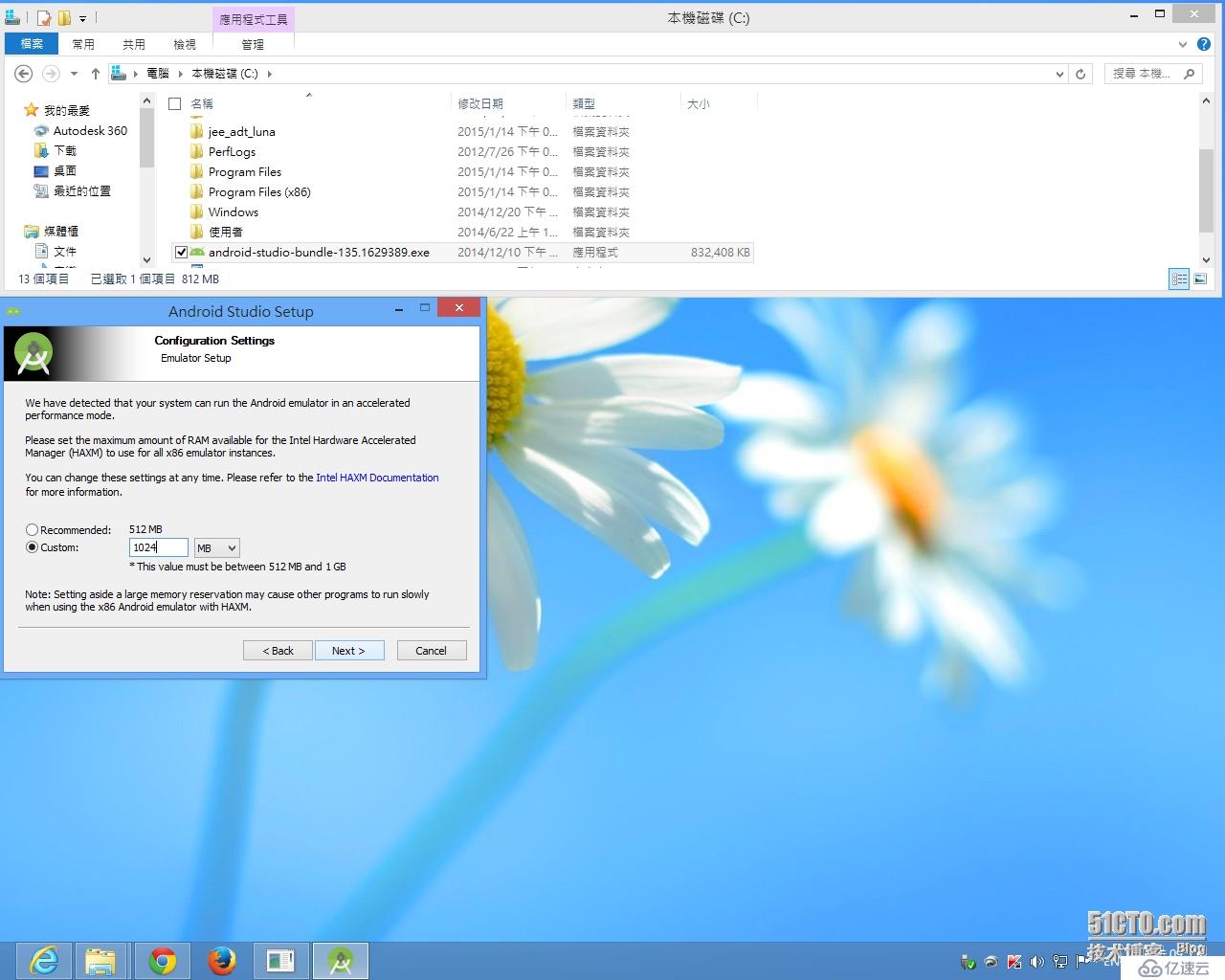Viewport: 1225px width, 980px height.
Task: Select the Custom RAM radio option
Action: click(33, 547)
